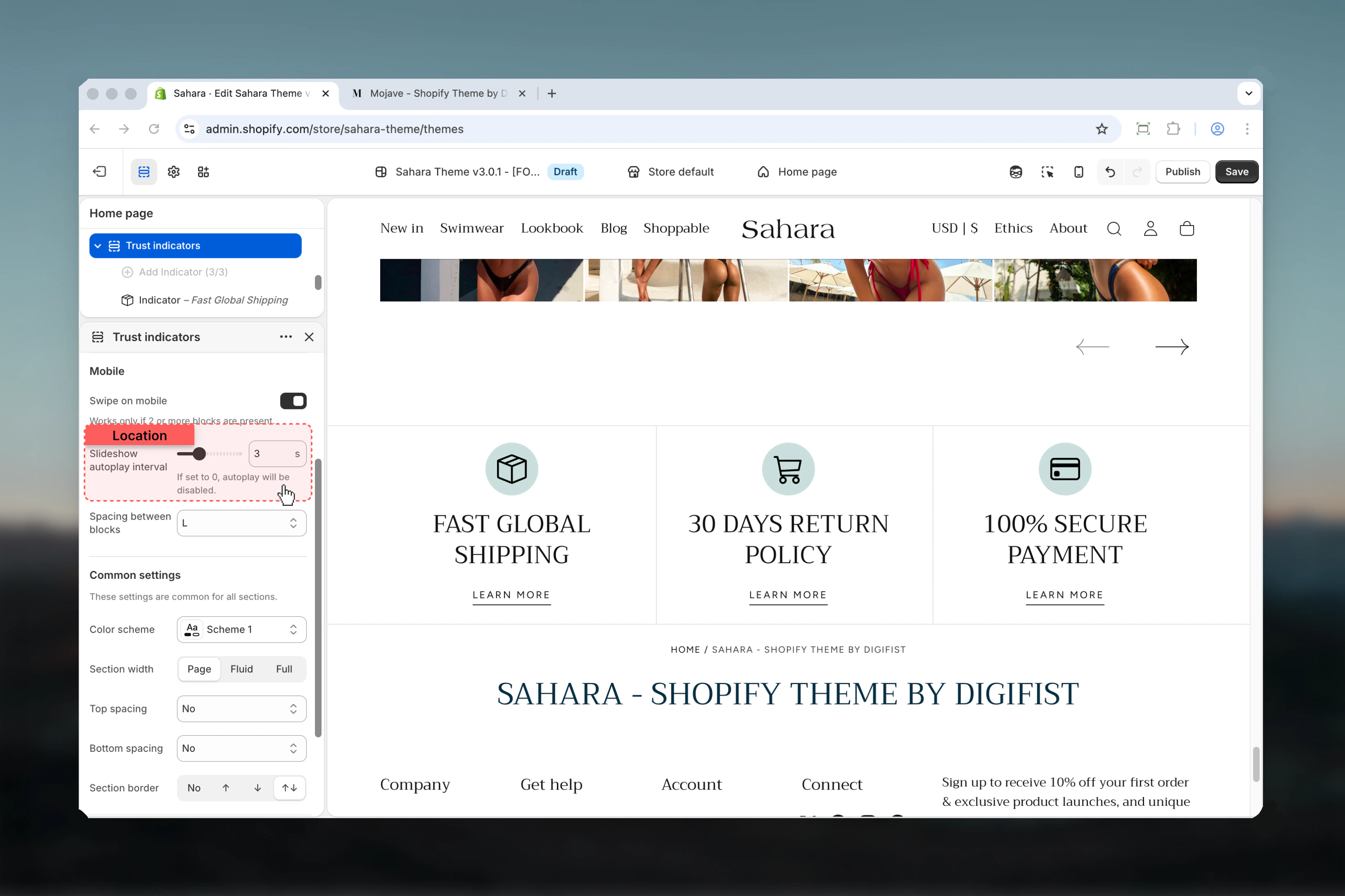Click the Sidekick assistant icon
1345x896 pixels.
click(1016, 171)
